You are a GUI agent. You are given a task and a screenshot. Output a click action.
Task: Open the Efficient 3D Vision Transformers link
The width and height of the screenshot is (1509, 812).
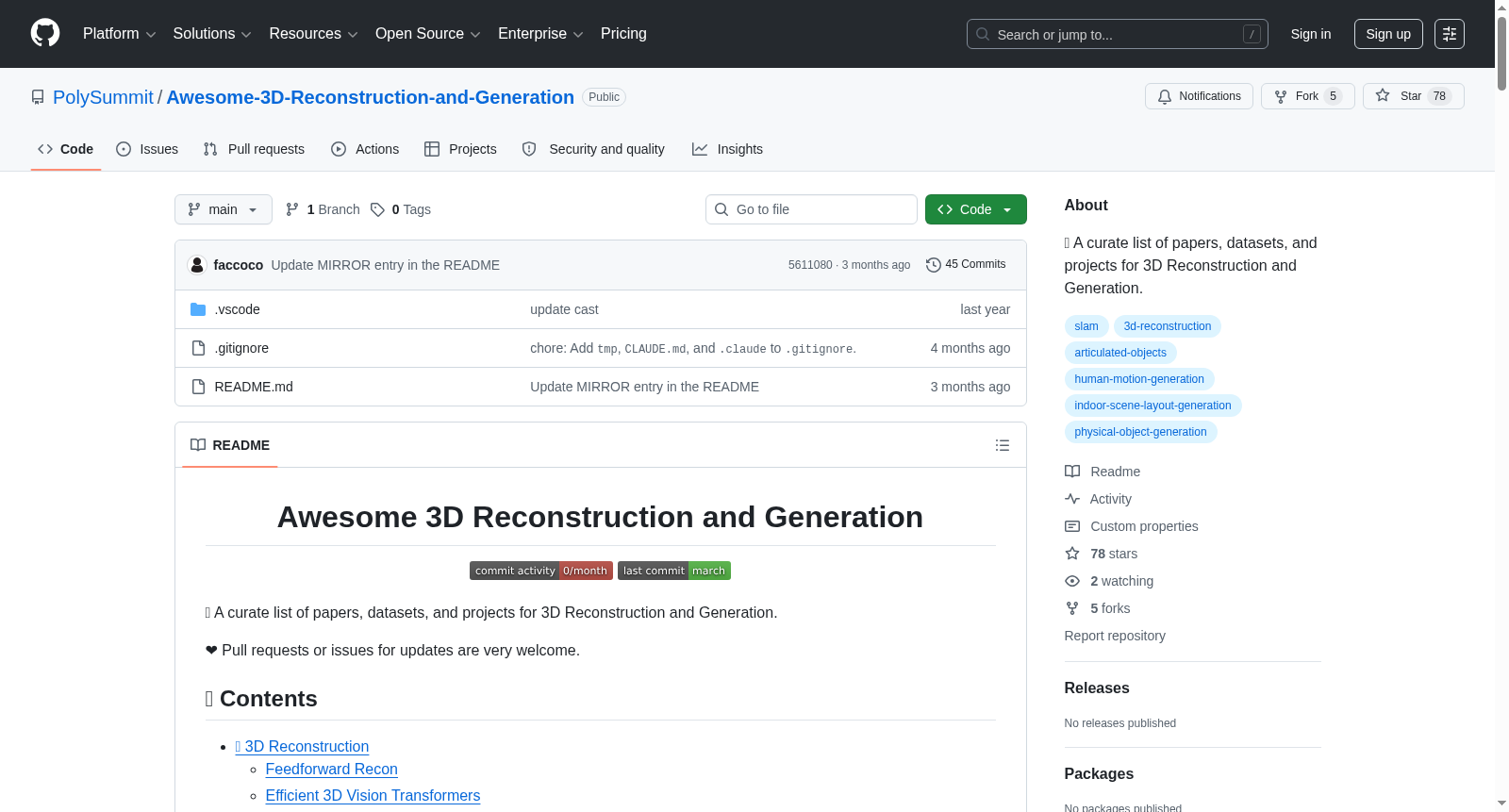373,796
